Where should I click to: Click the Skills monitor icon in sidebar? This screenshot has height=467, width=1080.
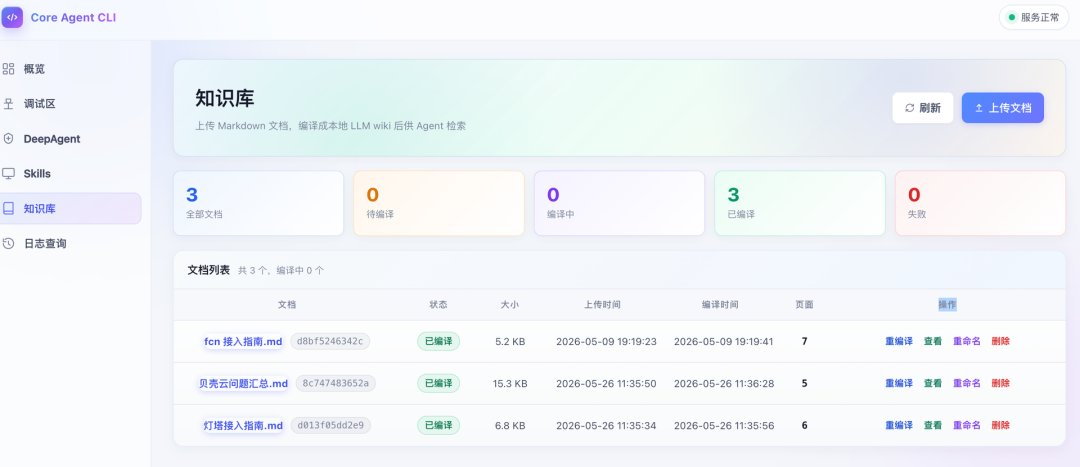coord(8,174)
